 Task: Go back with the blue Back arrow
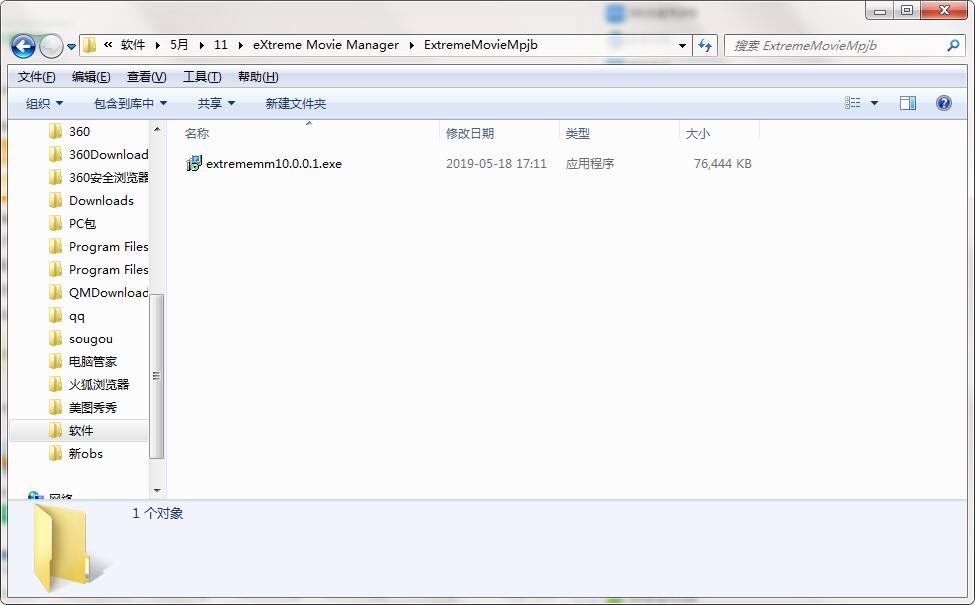point(23,46)
